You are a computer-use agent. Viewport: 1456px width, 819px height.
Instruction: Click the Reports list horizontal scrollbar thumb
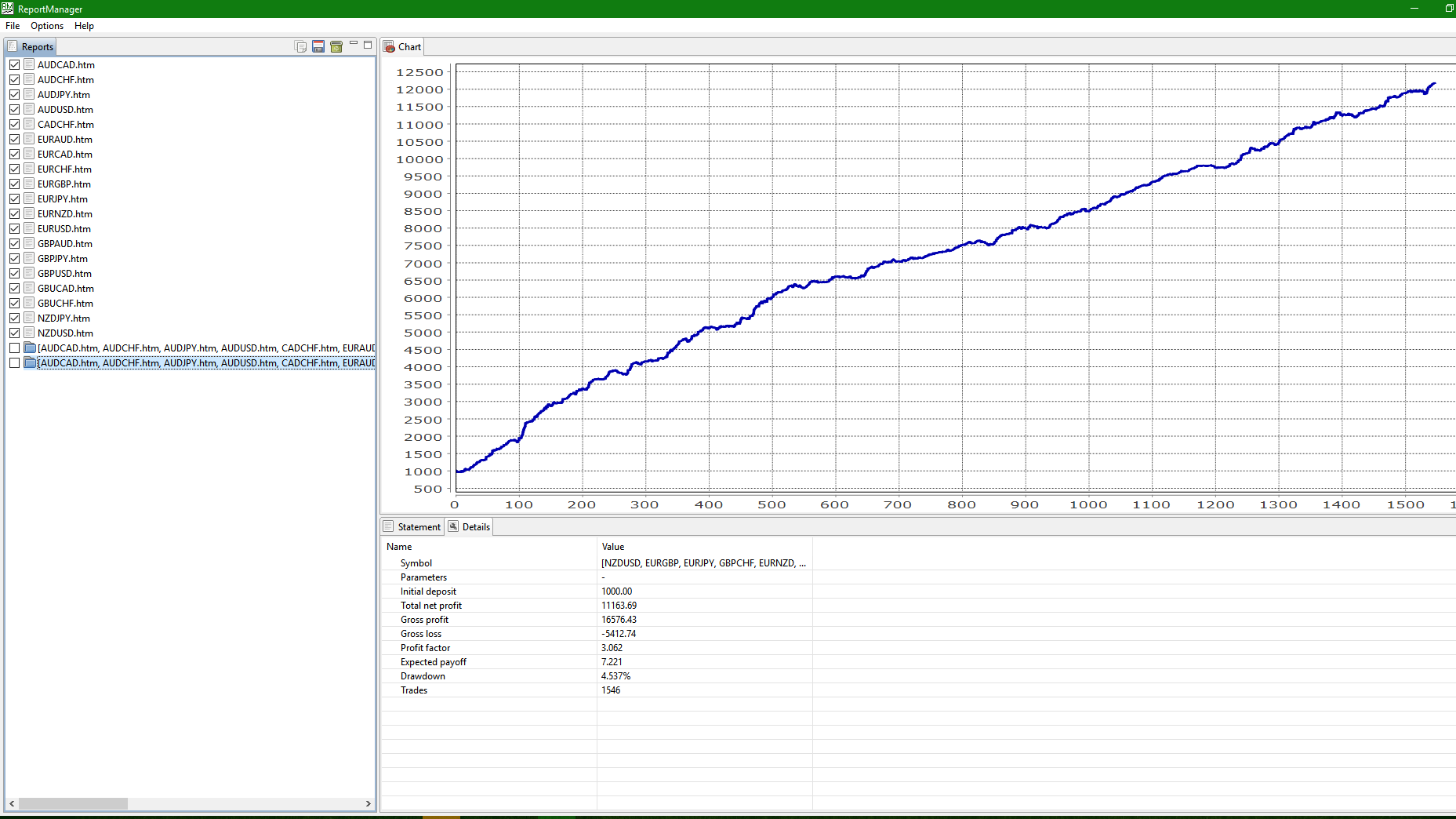point(73,803)
